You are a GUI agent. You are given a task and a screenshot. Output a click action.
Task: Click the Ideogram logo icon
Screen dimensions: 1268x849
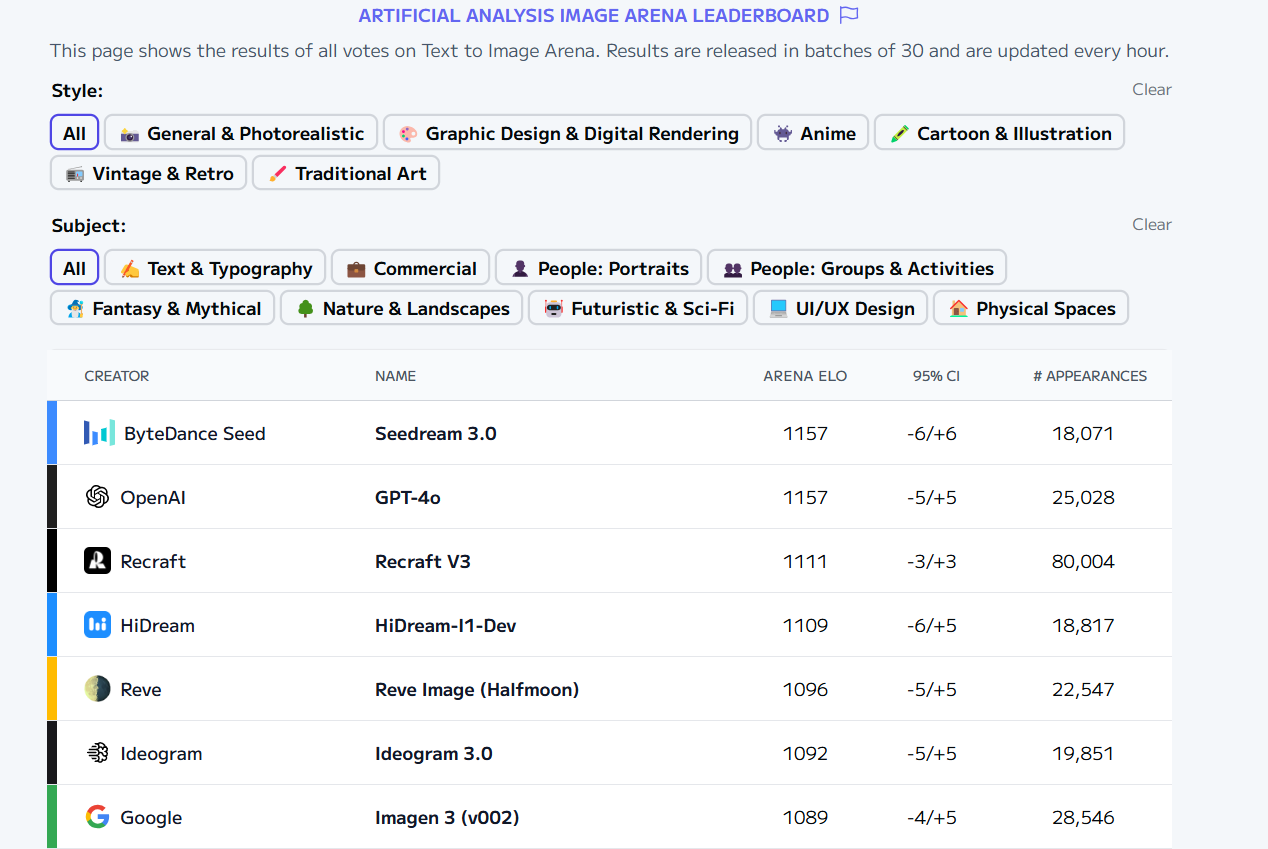click(x=97, y=753)
